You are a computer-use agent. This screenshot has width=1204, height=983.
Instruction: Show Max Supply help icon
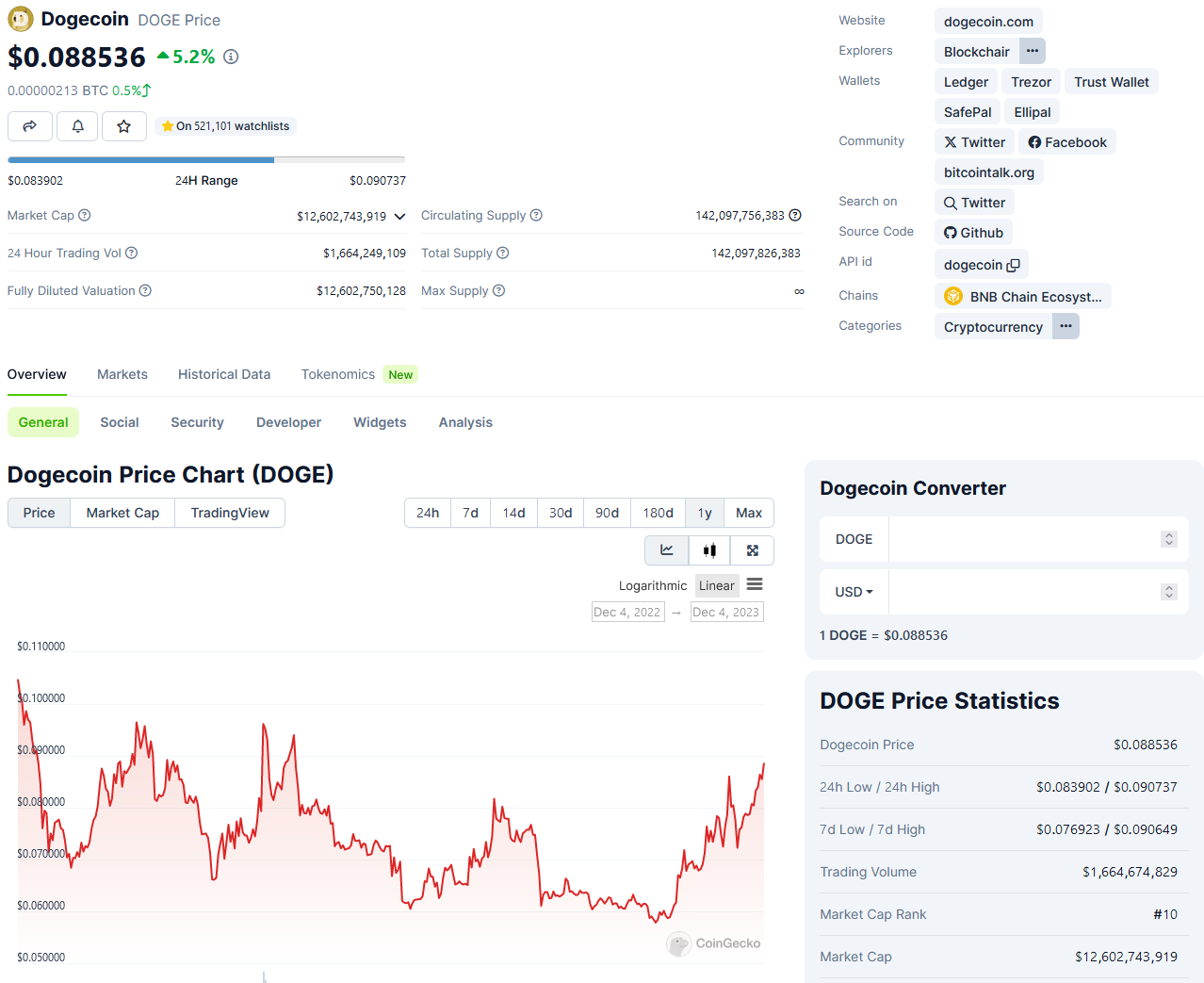pyautogui.click(x=499, y=291)
